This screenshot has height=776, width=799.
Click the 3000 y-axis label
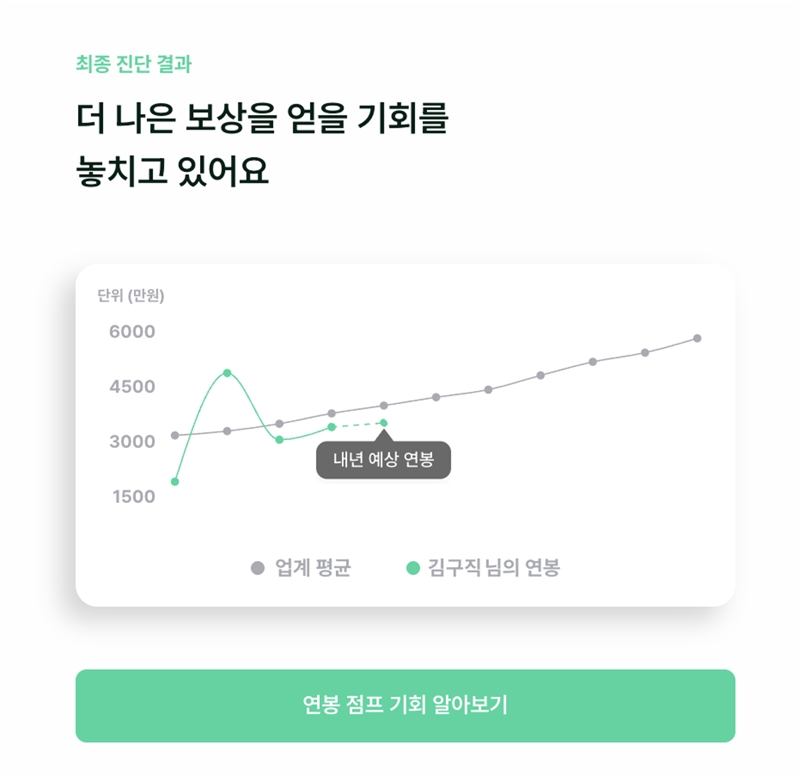[x=132, y=442]
